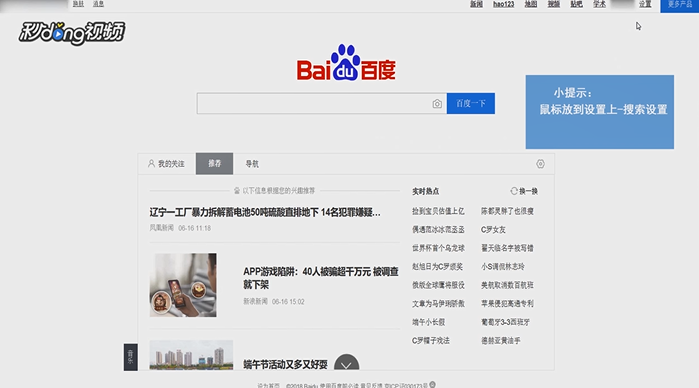Open hot topic 小S调侃林志玲

pos(503,266)
